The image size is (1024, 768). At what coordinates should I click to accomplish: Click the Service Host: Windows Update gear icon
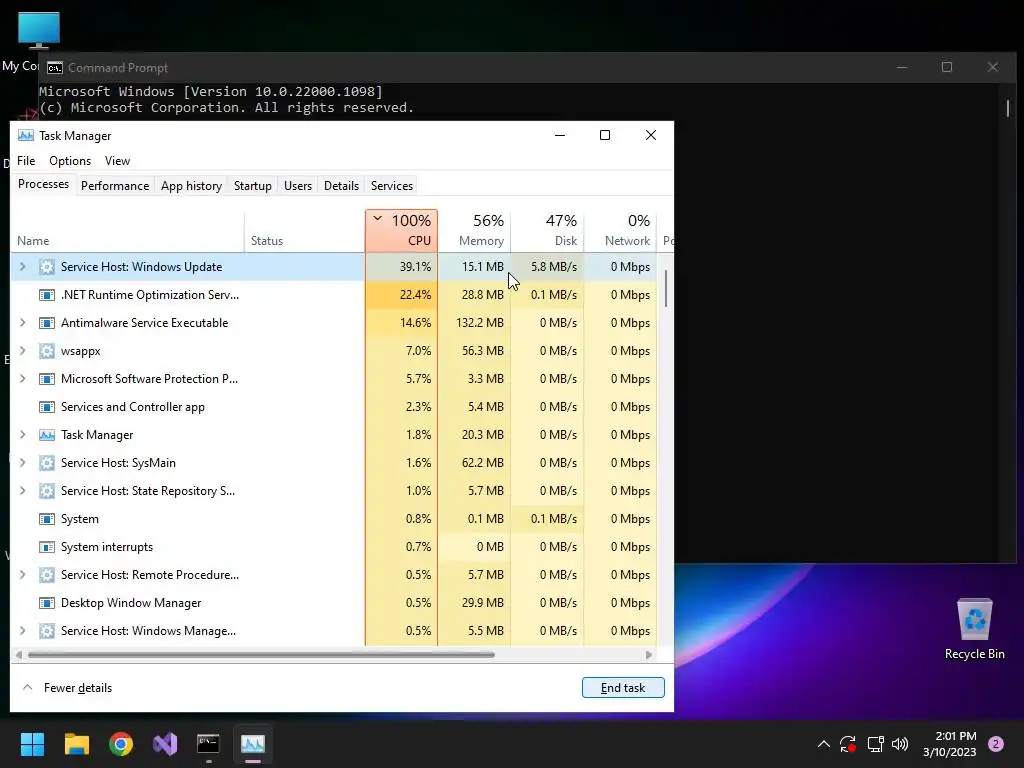(46, 266)
